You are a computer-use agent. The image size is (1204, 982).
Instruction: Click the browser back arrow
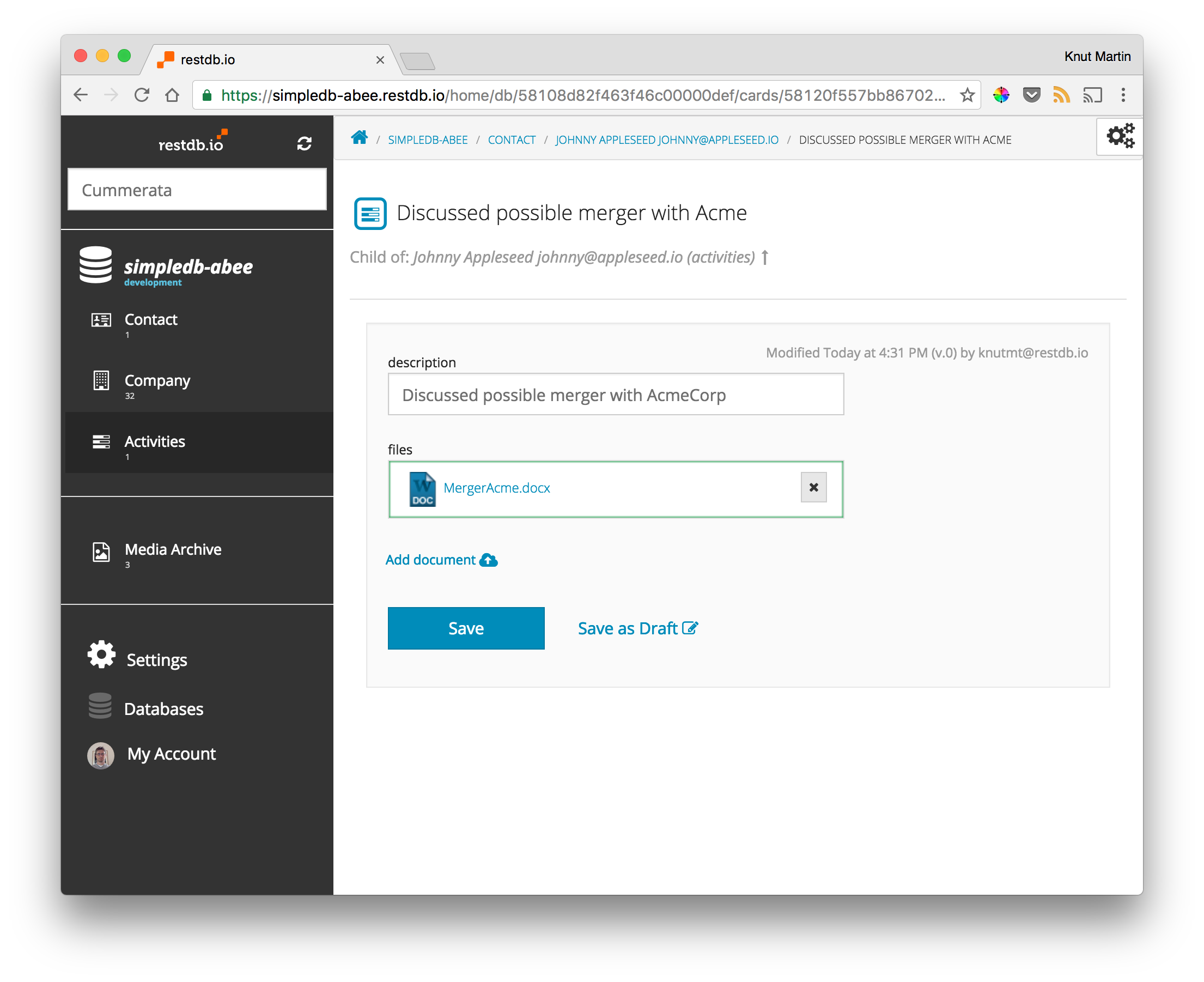click(81, 94)
